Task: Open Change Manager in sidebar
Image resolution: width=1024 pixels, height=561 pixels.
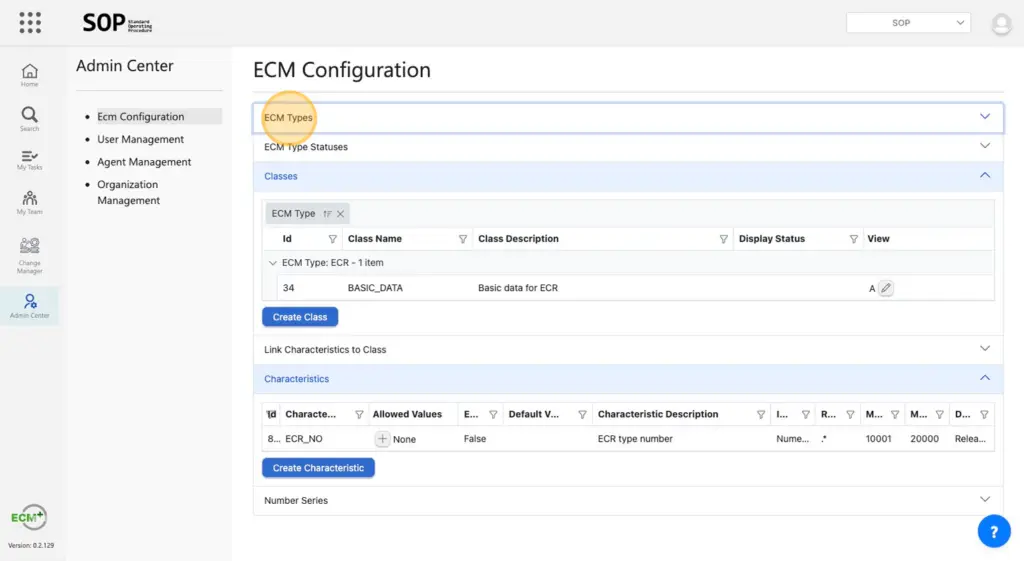Action: 30,255
